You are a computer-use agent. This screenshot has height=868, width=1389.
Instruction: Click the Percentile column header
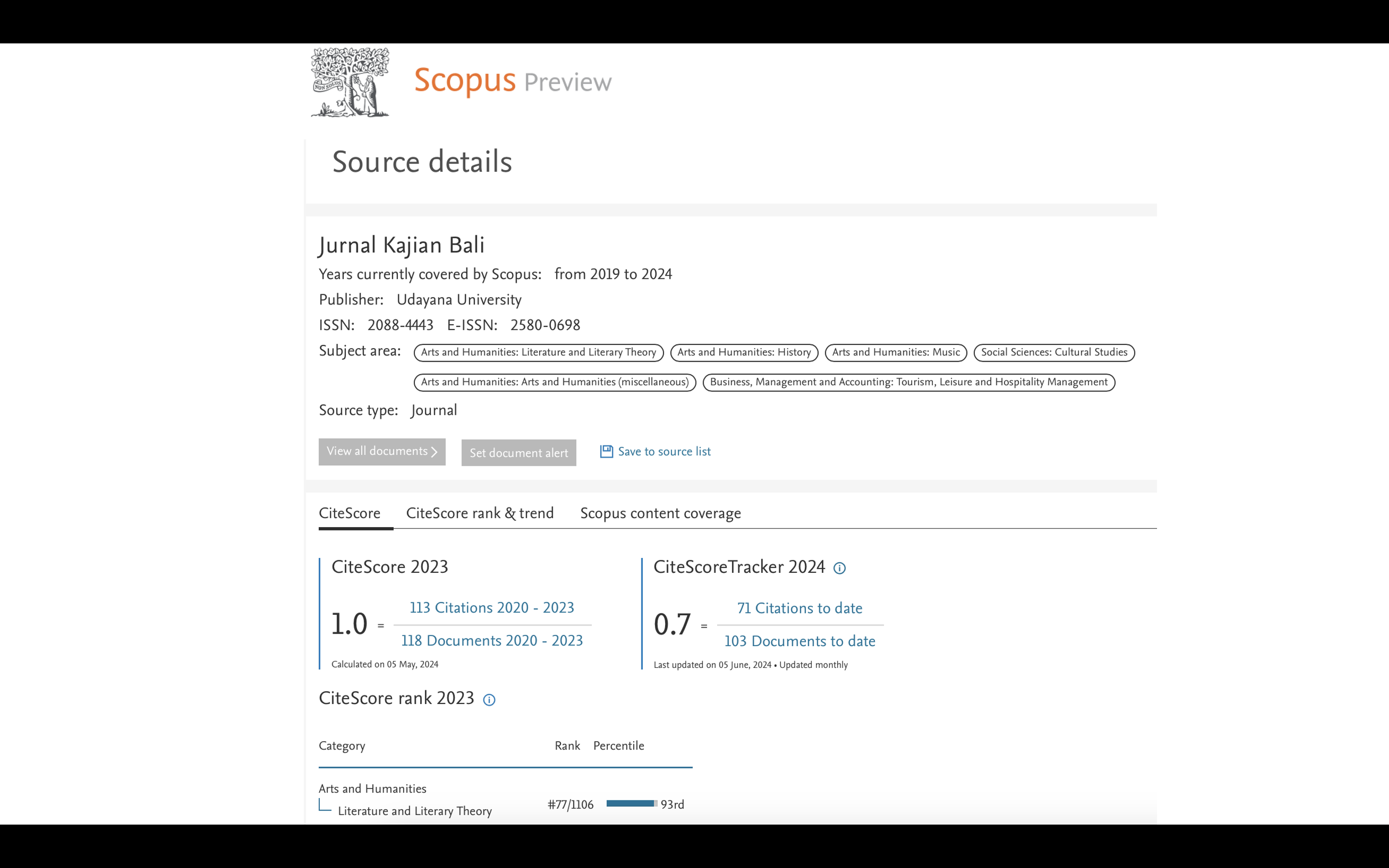(x=618, y=746)
